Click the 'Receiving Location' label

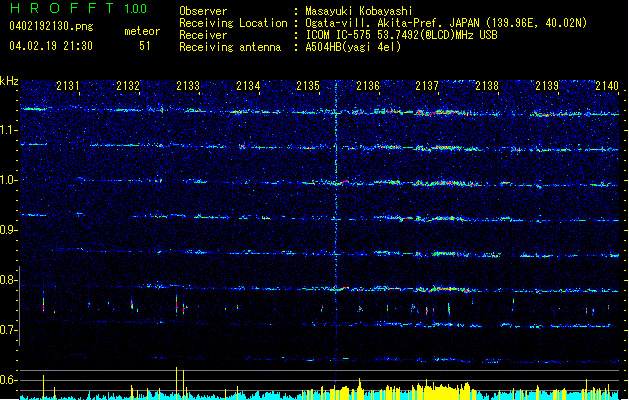(x=233, y=23)
